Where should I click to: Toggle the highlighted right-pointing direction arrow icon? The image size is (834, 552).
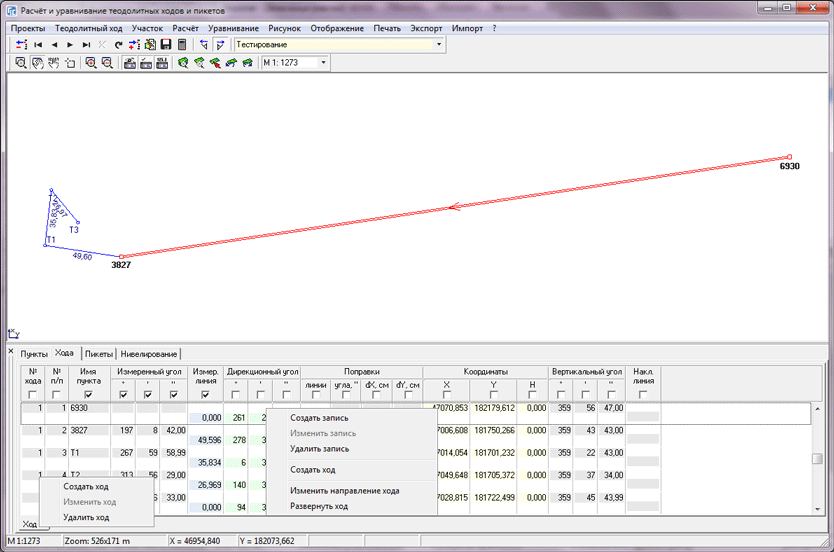[220, 45]
